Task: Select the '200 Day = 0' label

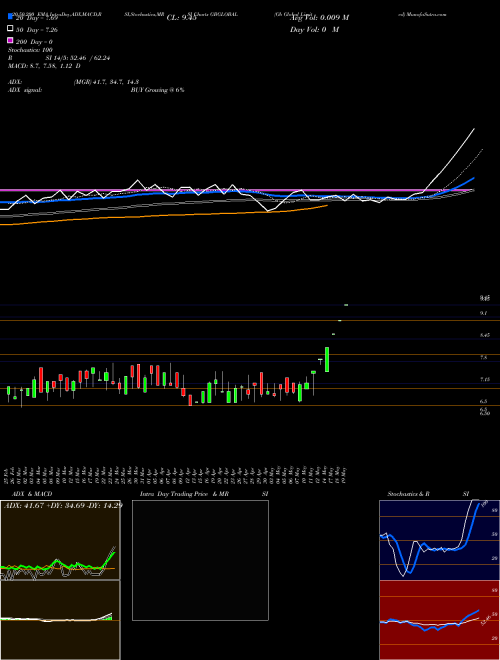Action: pyautogui.click(x=34, y=42)
